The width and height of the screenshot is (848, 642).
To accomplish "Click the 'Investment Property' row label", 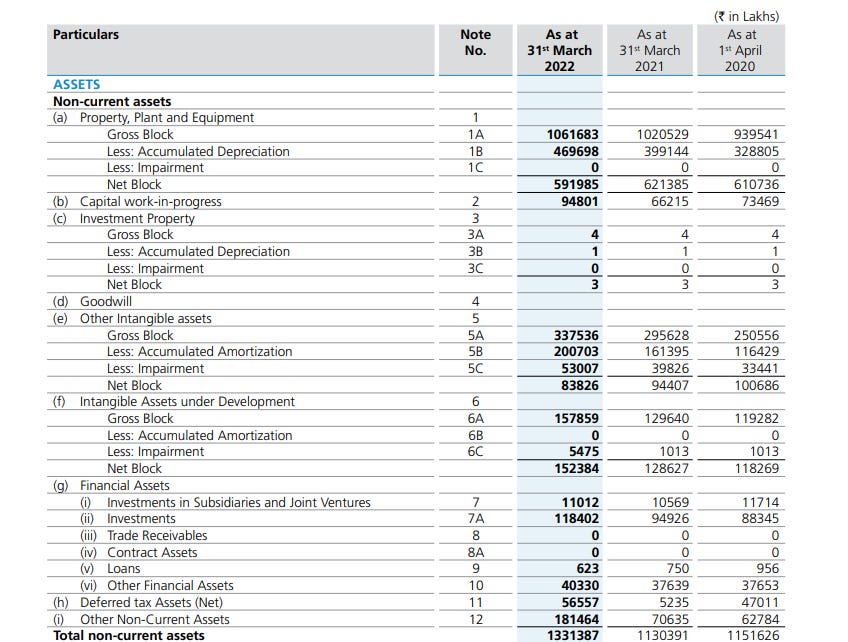I will pyautogui.click(x=137, y=219).
